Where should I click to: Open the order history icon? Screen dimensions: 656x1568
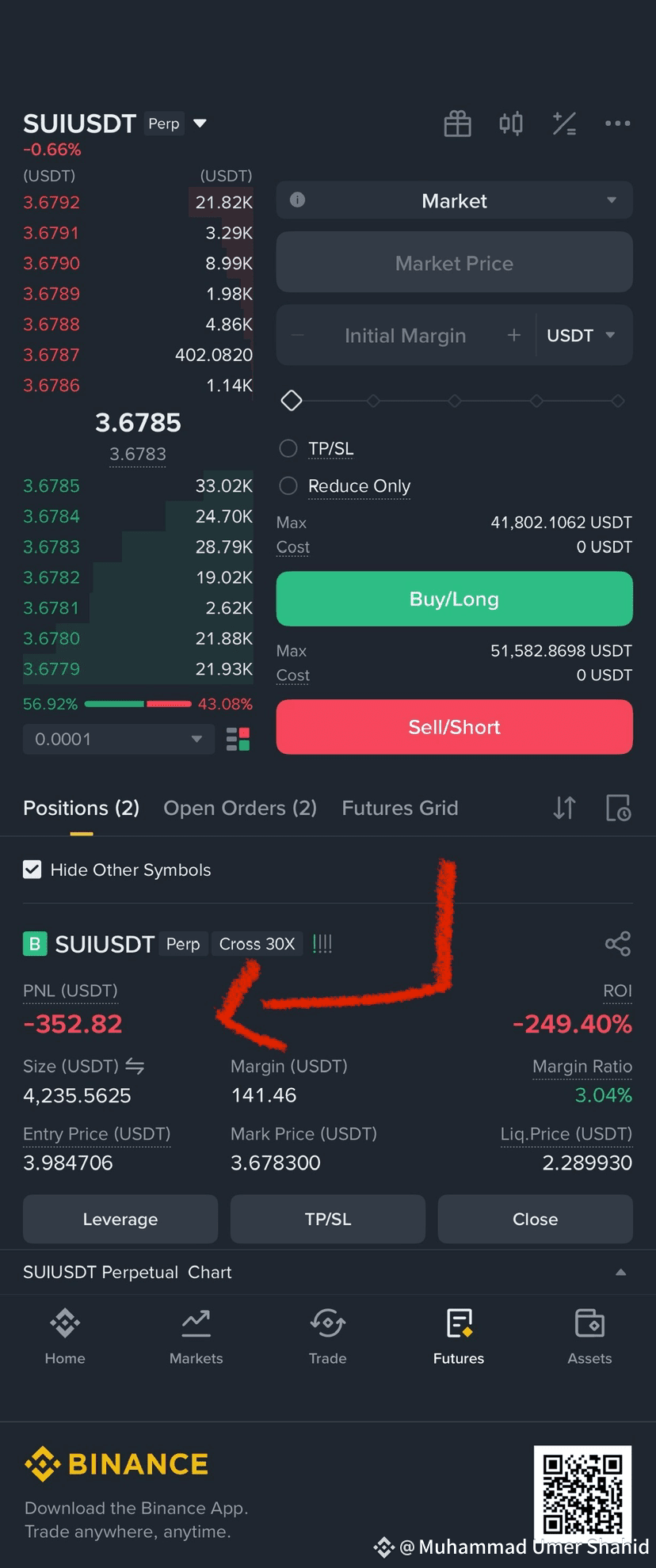click(618, 808)
